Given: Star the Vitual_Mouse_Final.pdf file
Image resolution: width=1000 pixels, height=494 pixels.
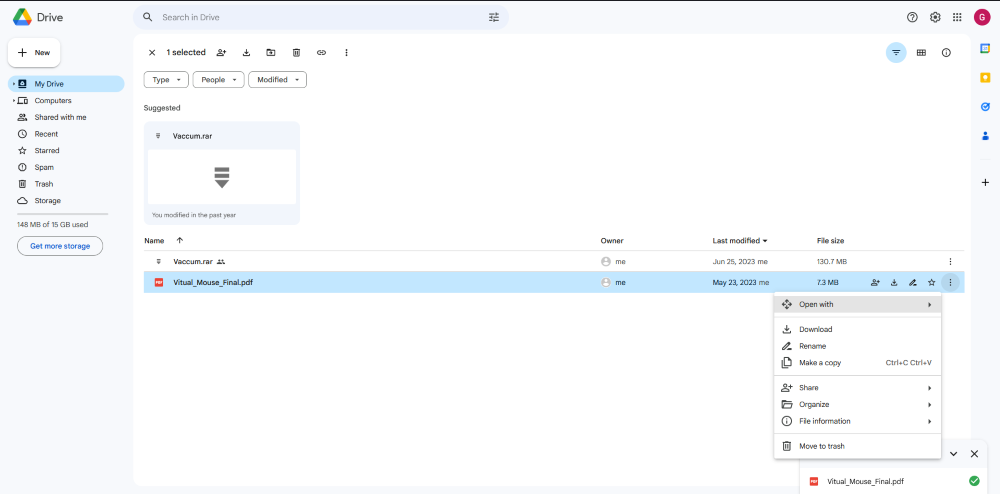Looking at the screenshot, I should 931,282.
